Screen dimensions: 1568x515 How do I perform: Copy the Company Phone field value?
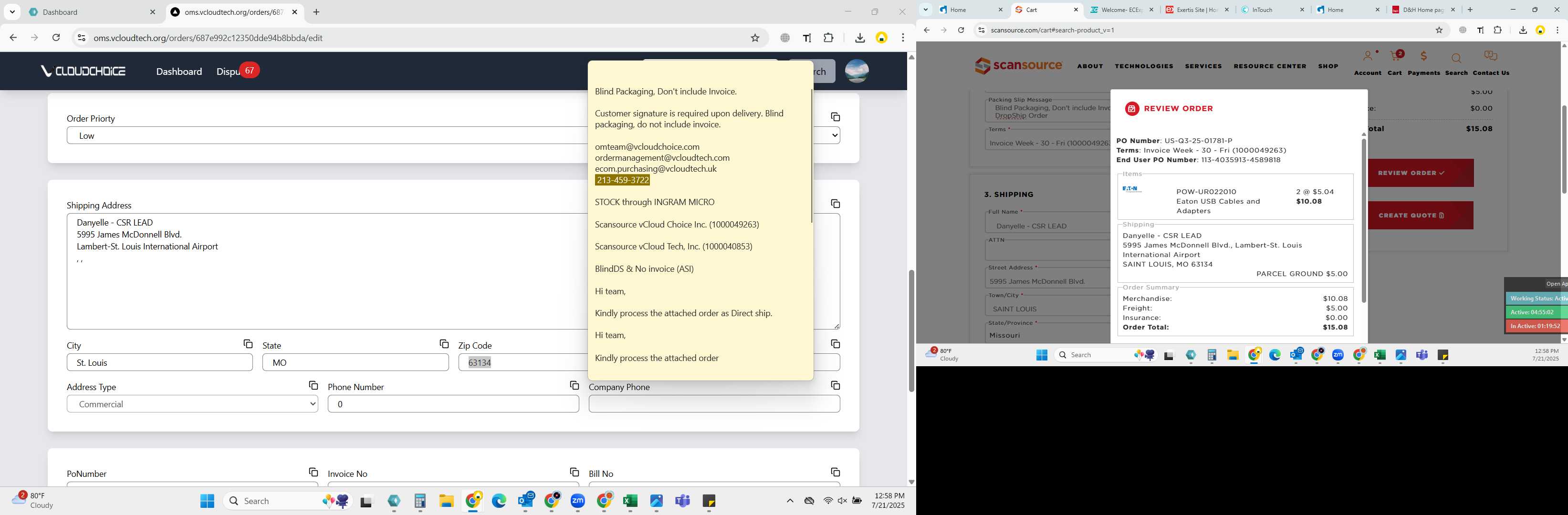pos(835,385)
